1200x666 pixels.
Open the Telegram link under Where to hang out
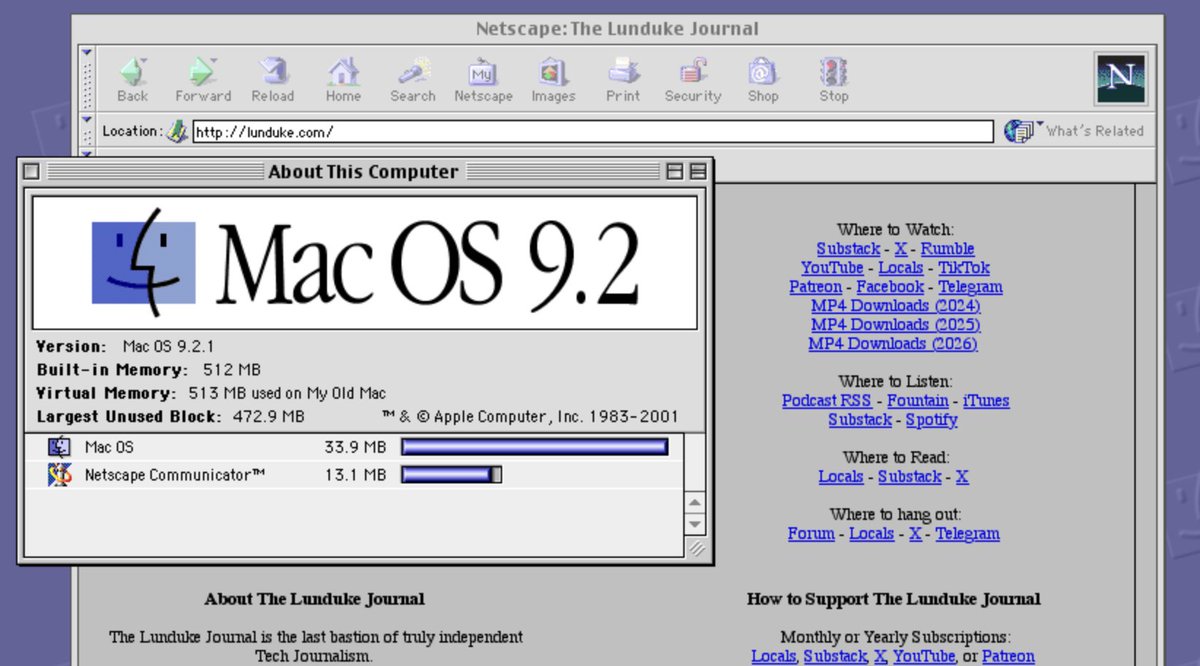point(968,534)
